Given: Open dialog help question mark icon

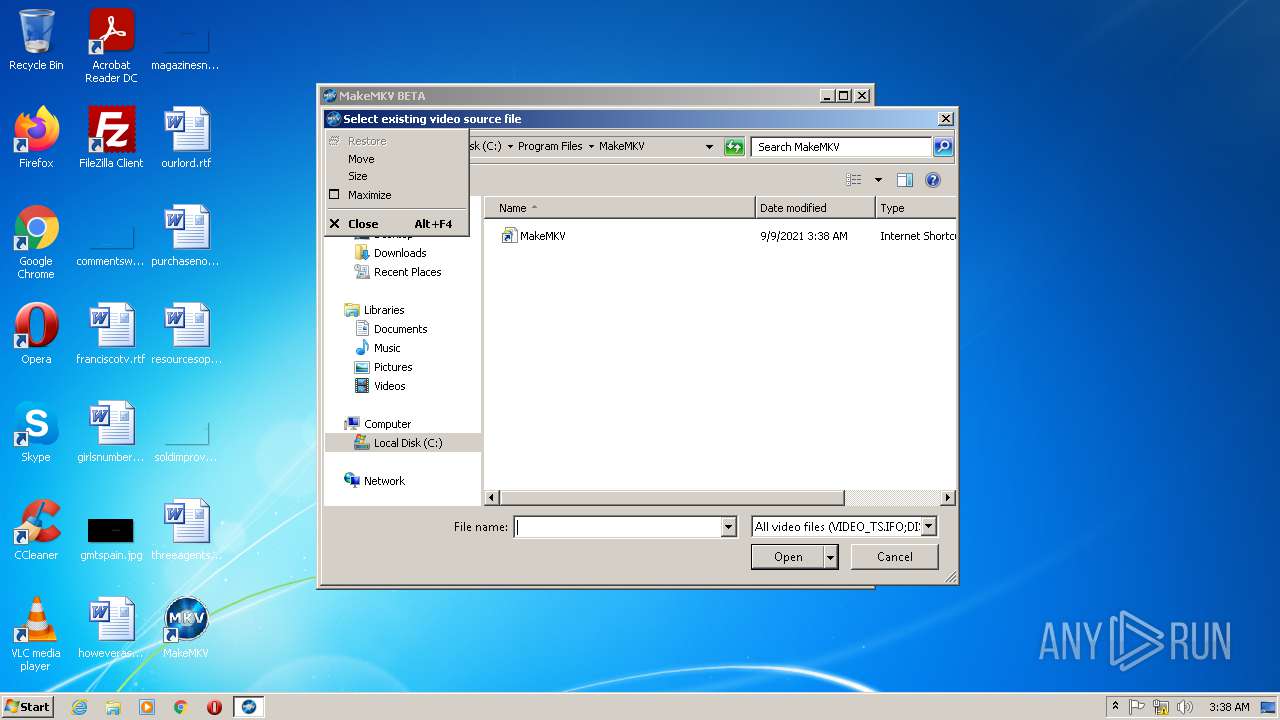Looking at the screenshot, I should [933, 180].
